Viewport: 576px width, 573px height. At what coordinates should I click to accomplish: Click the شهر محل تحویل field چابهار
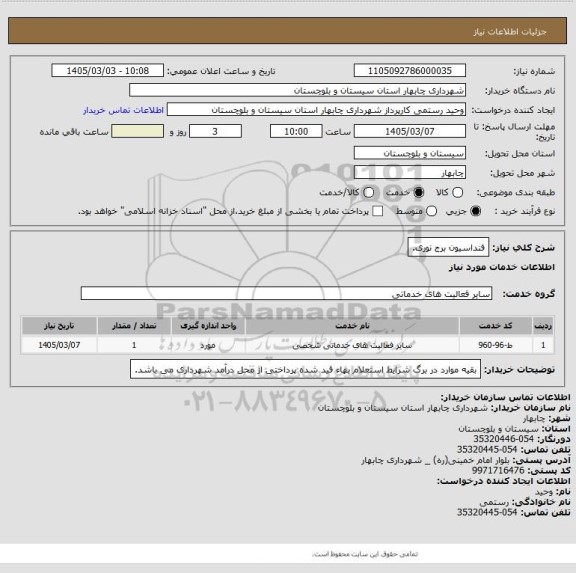410,173
